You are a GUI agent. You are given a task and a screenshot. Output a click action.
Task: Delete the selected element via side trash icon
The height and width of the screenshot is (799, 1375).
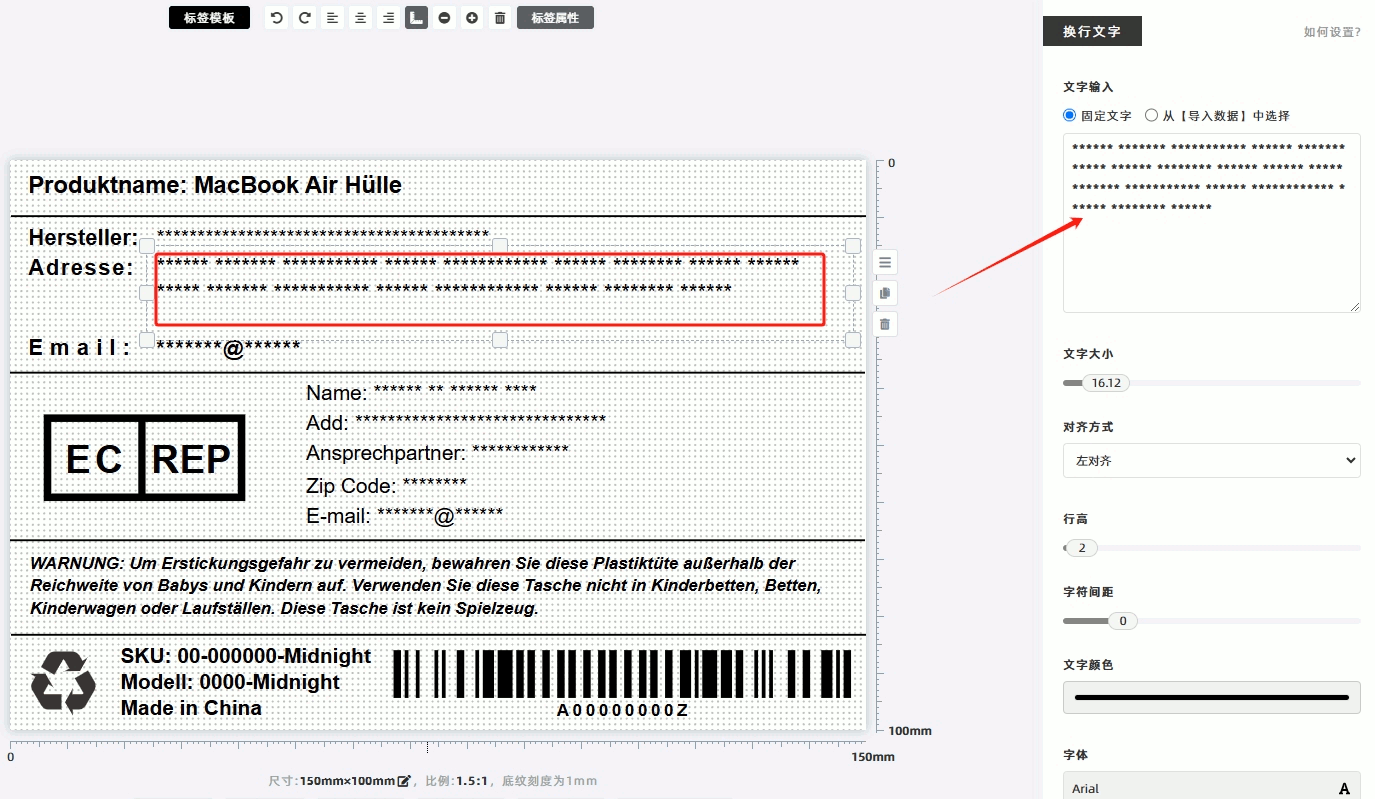point(885,324)
